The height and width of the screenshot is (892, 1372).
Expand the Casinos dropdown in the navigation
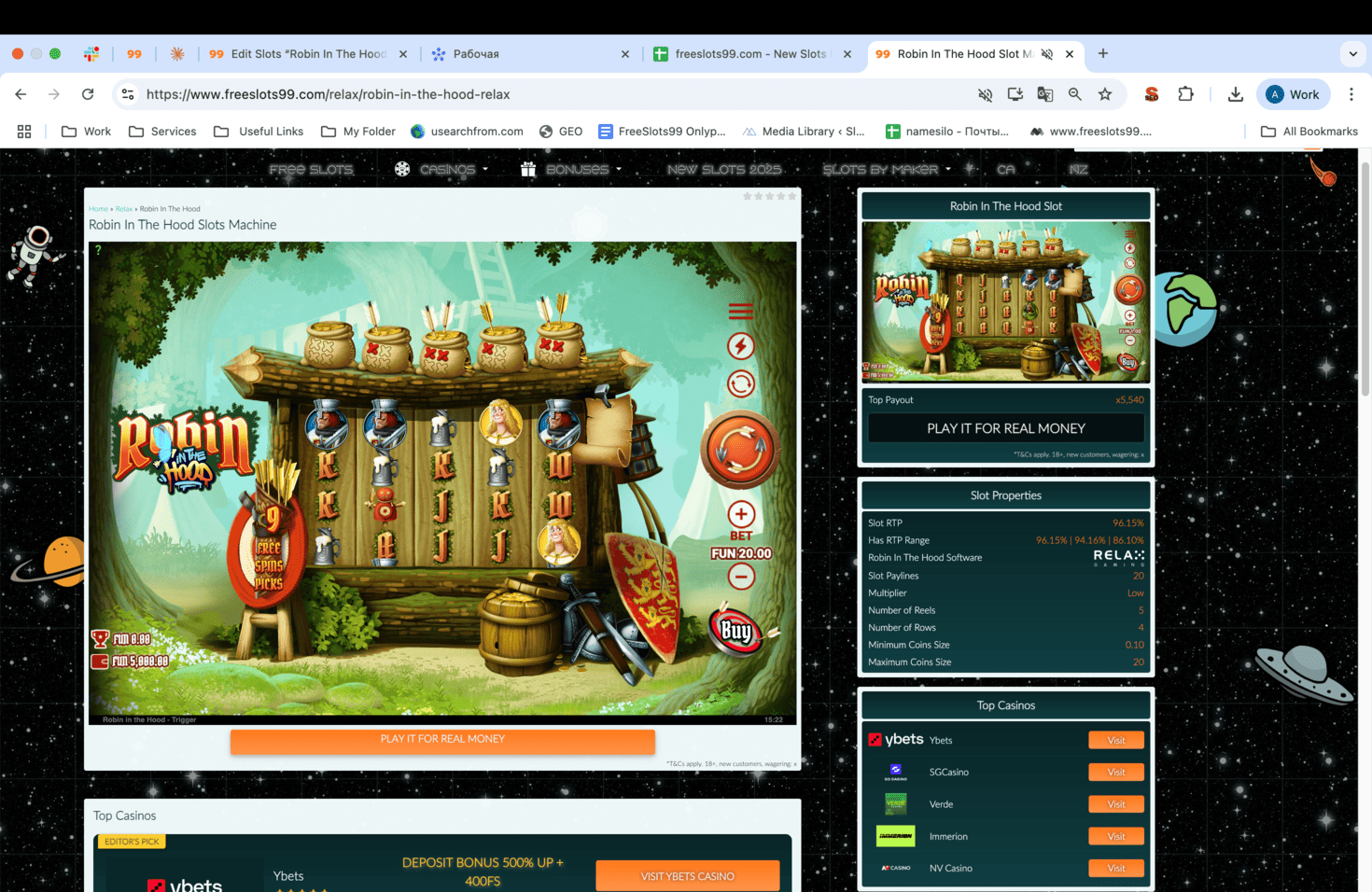(448, 169)
